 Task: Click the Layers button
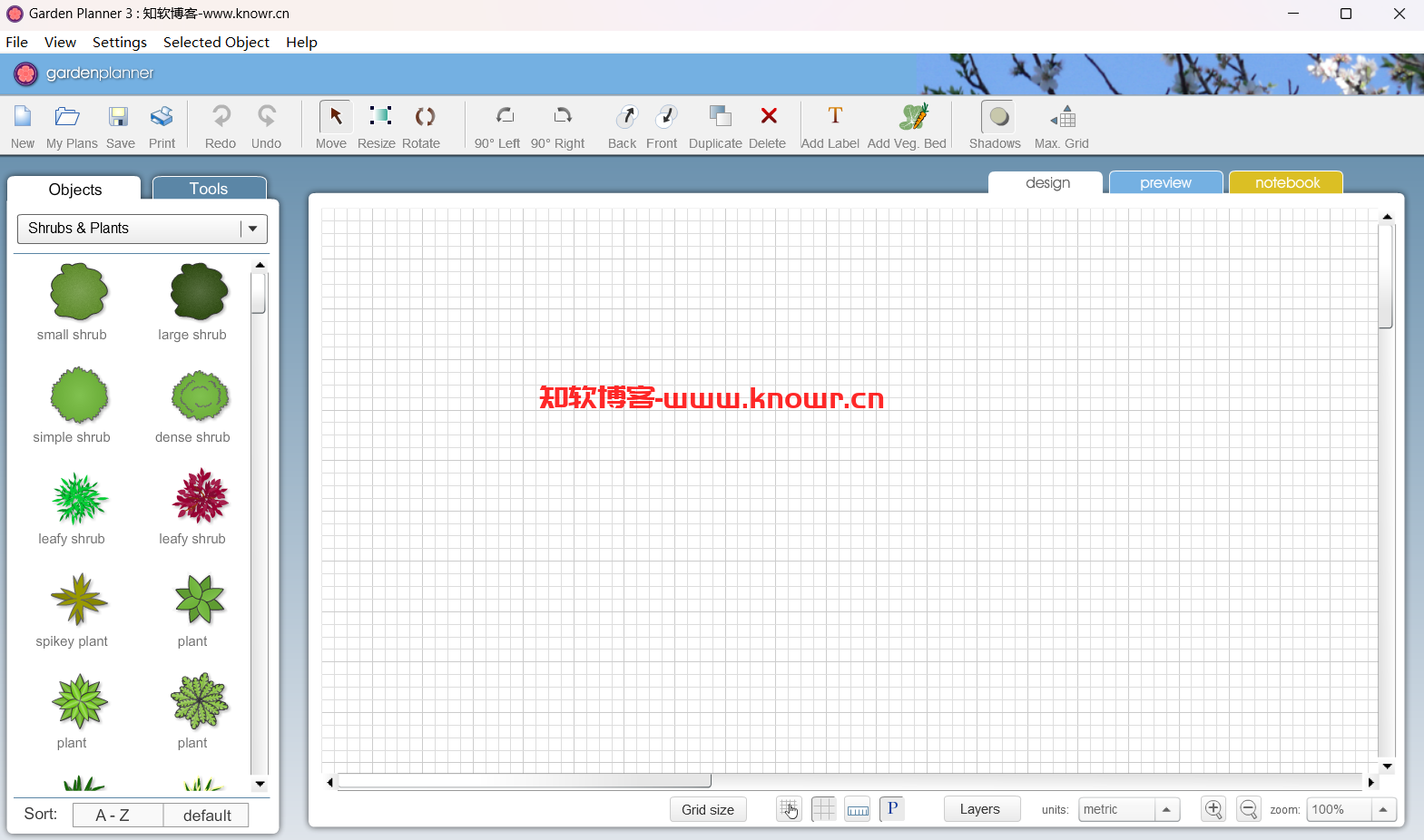980,809
